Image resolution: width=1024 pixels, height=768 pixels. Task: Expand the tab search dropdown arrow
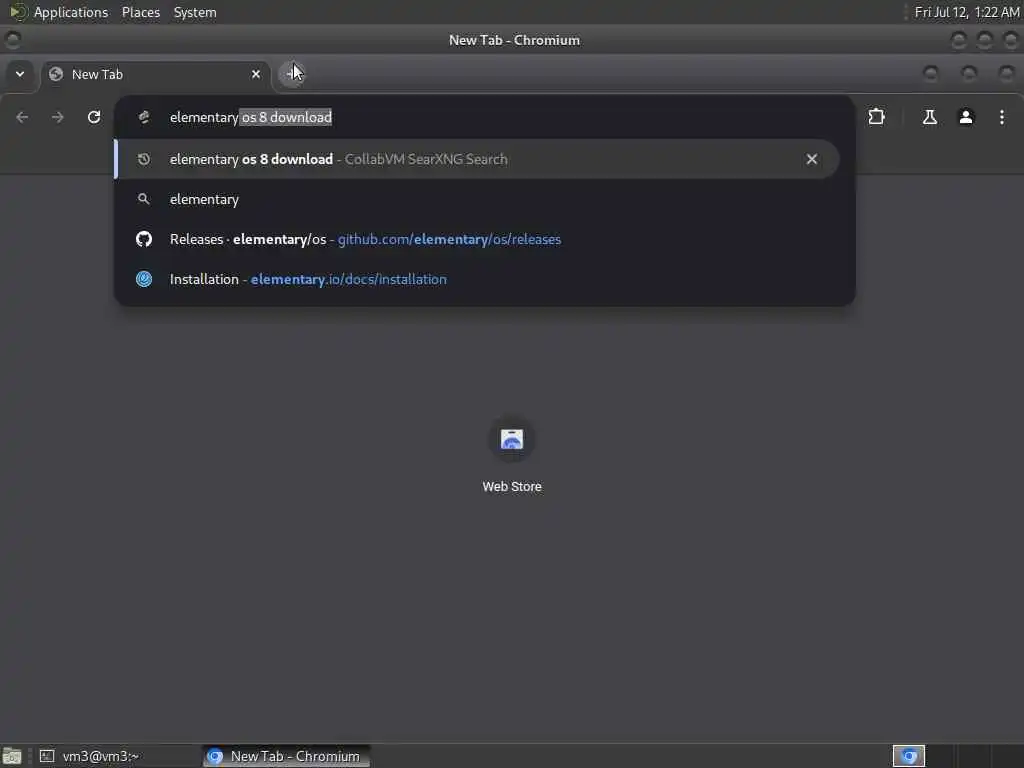point(20,74)
